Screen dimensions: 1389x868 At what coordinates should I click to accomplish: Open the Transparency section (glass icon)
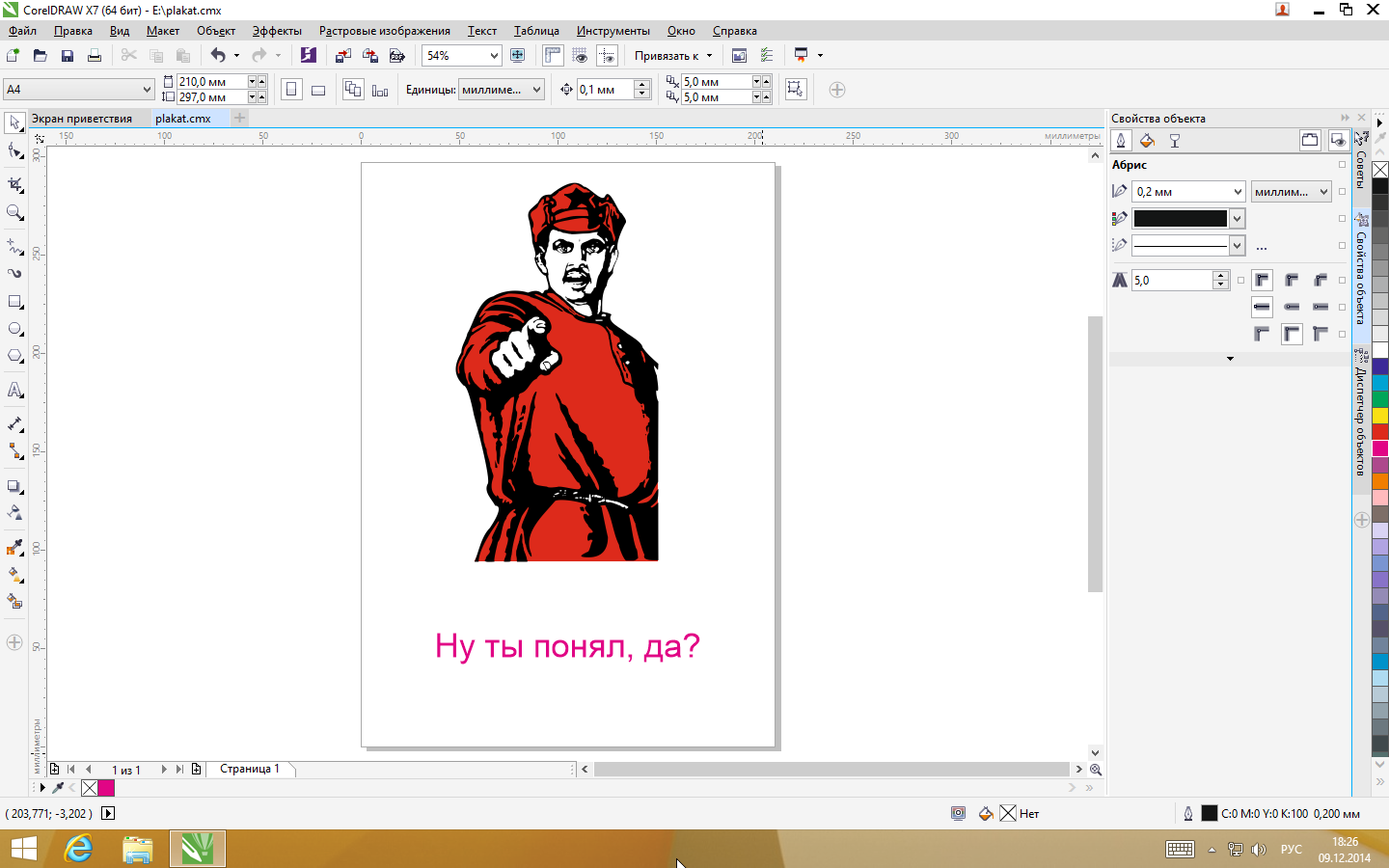coord(1175,141)
